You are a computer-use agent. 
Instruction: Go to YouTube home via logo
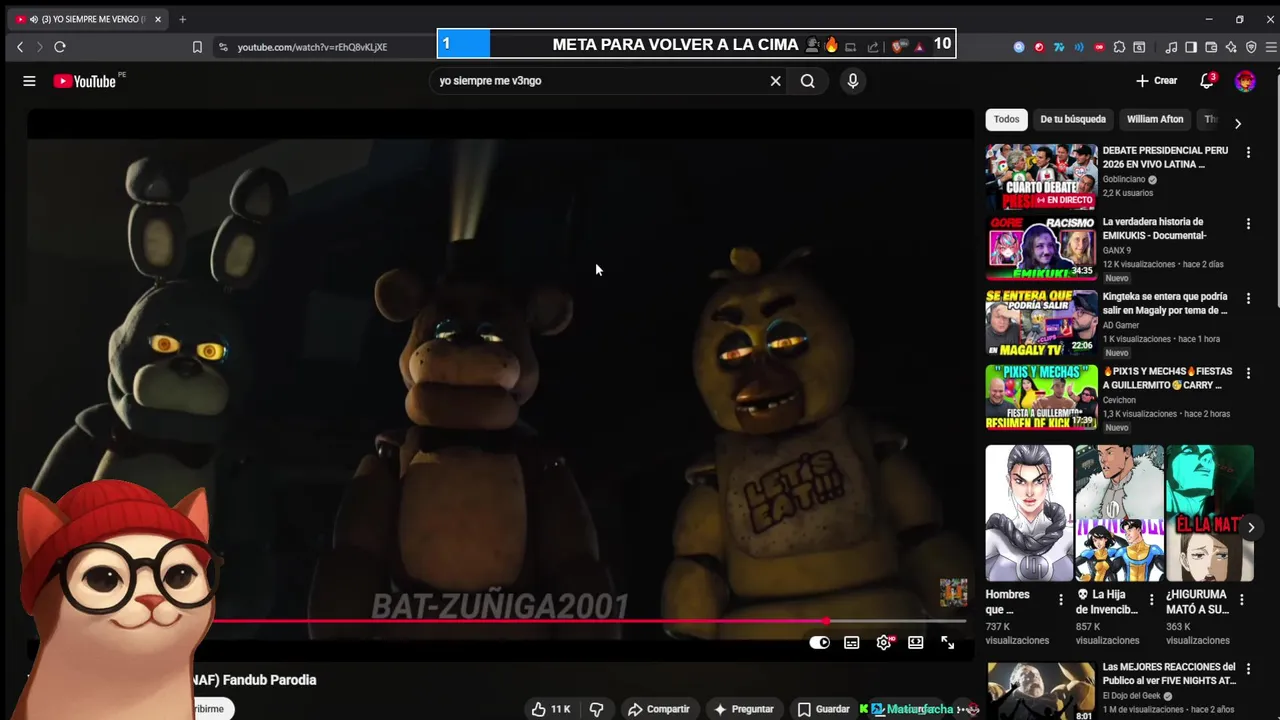85,81
